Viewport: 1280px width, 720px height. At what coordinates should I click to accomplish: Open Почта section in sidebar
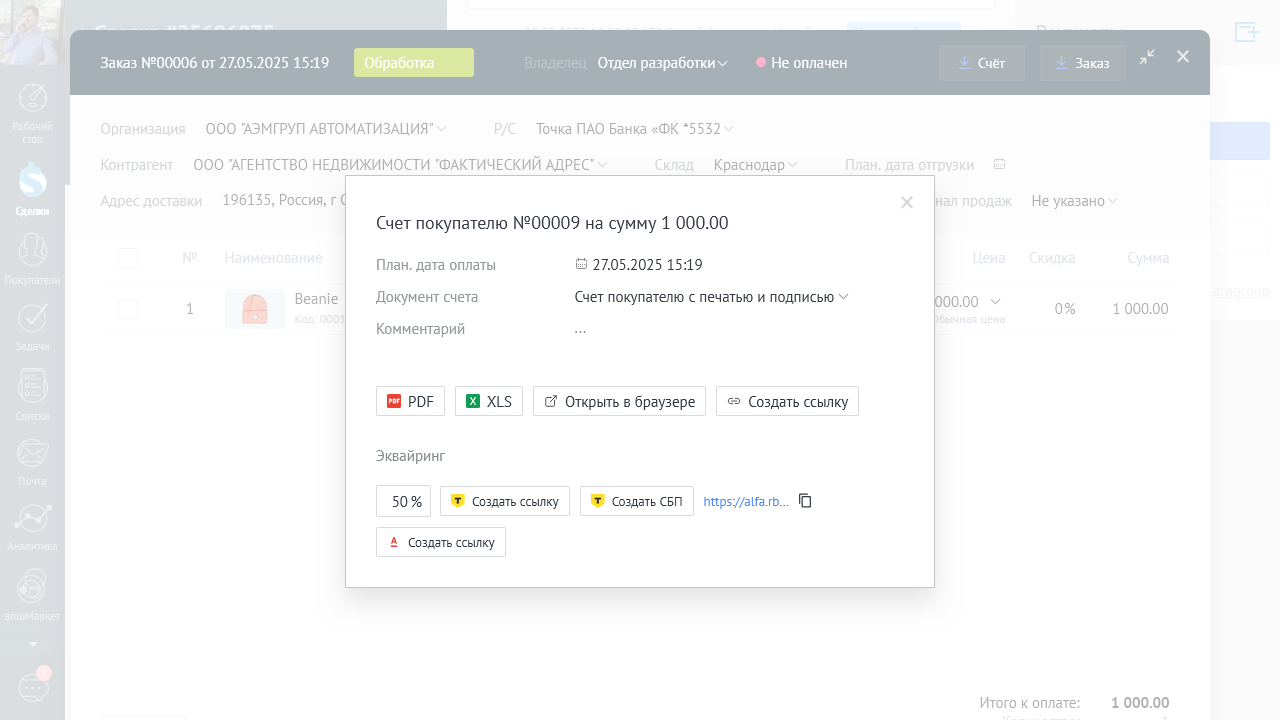pyautogui.click(x=33, y=462)
